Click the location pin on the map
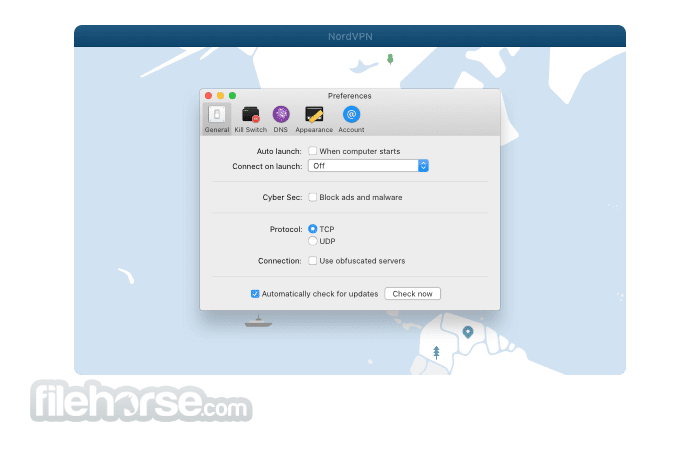The image size is (700, 452). tap(468, 332)
